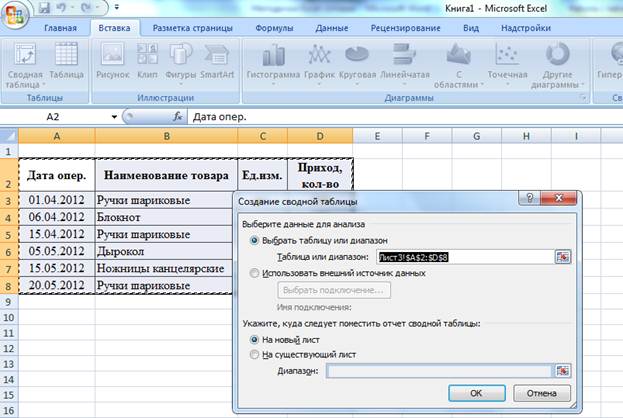Click the Таблица или диапазон input field
This screenshot has width=623, height=418.
pyautogui.click(x=465, y=257)
